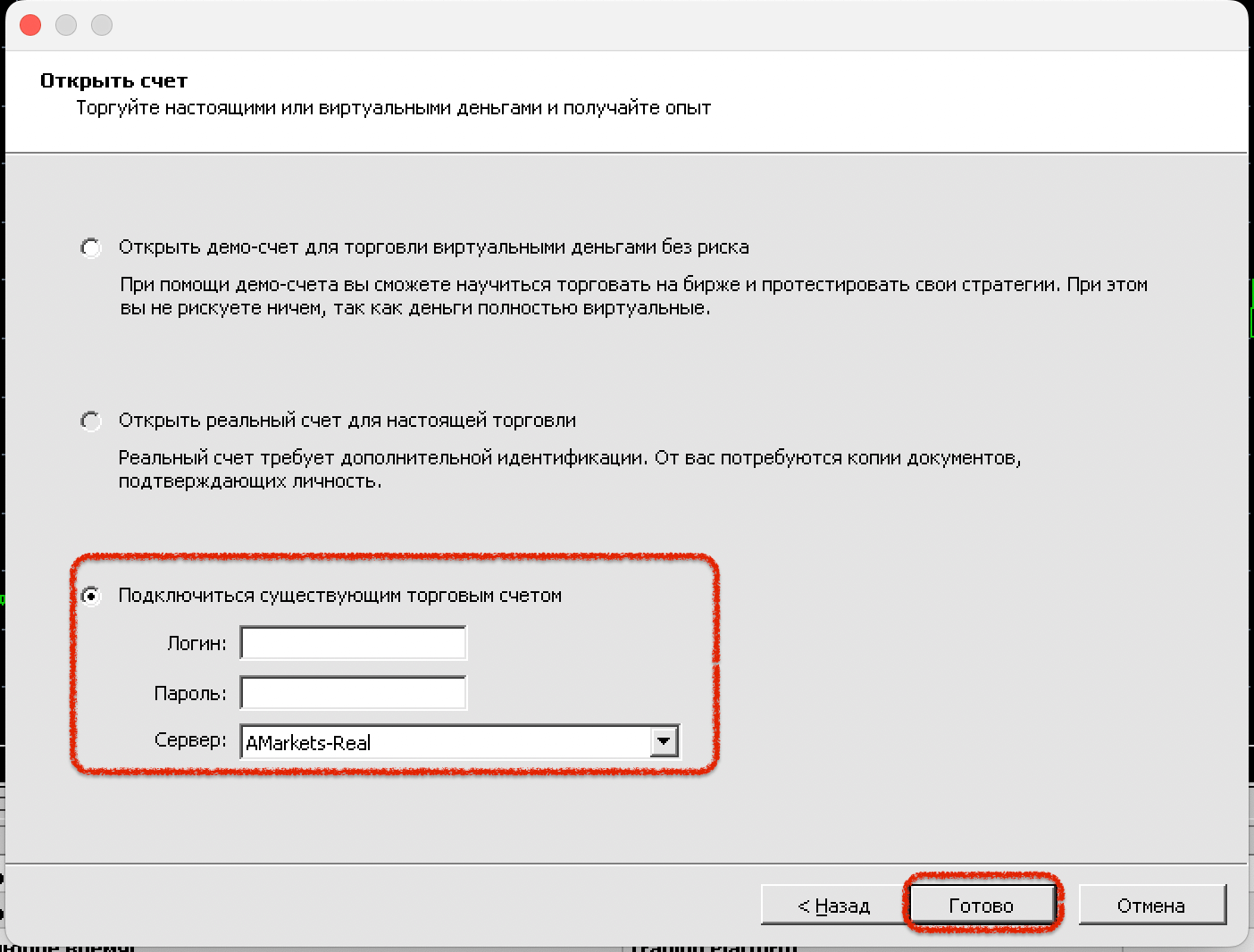This screenshot has height=952, width=1254.
Task: Click the gray zoom window button
Action: point(102,25)
